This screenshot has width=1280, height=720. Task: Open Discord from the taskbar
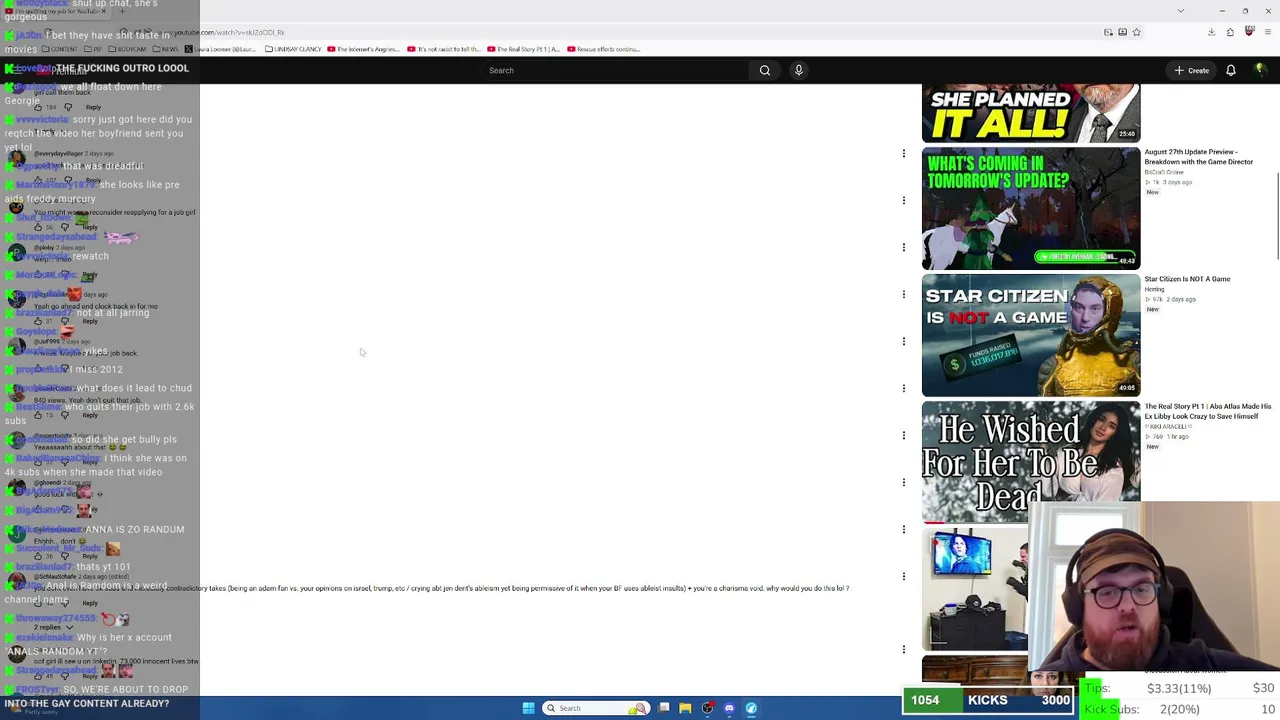[729, 708]
